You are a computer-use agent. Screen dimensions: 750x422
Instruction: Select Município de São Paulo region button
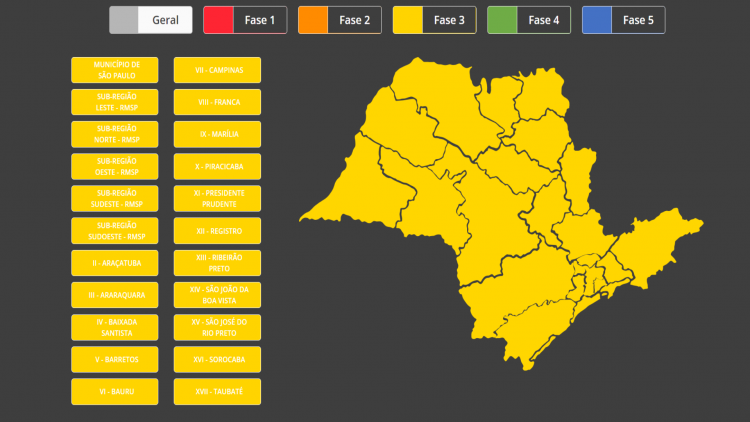point(115,70)
